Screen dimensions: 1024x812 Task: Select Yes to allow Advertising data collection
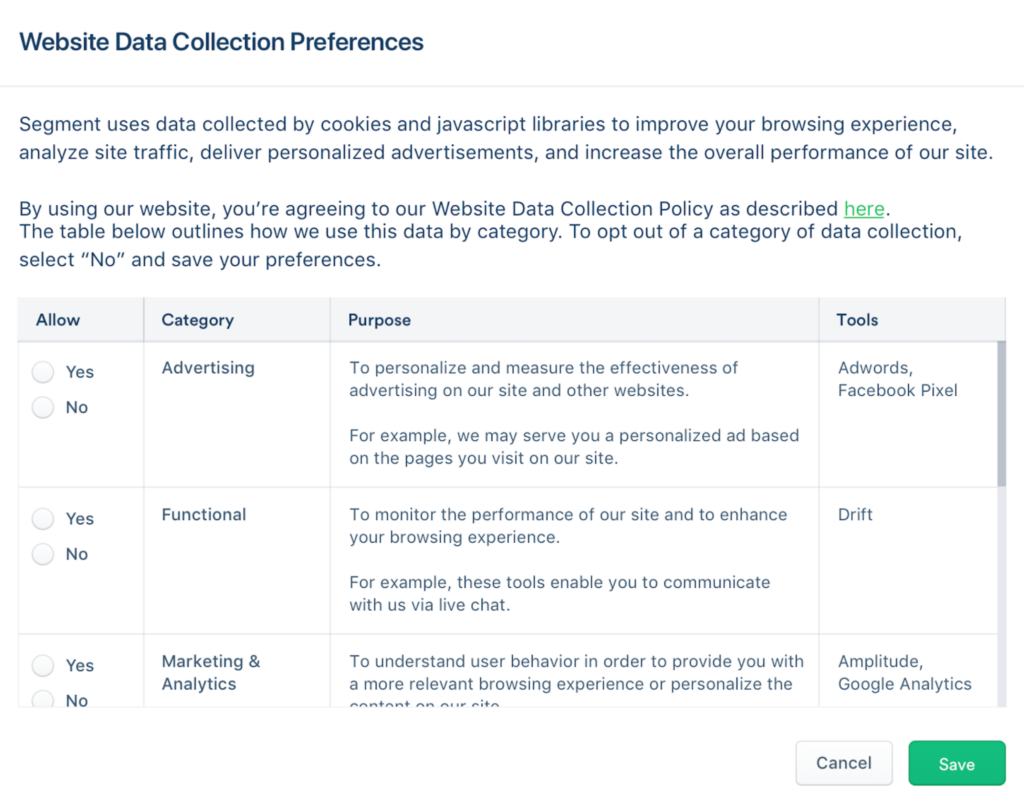coord(42,371)
